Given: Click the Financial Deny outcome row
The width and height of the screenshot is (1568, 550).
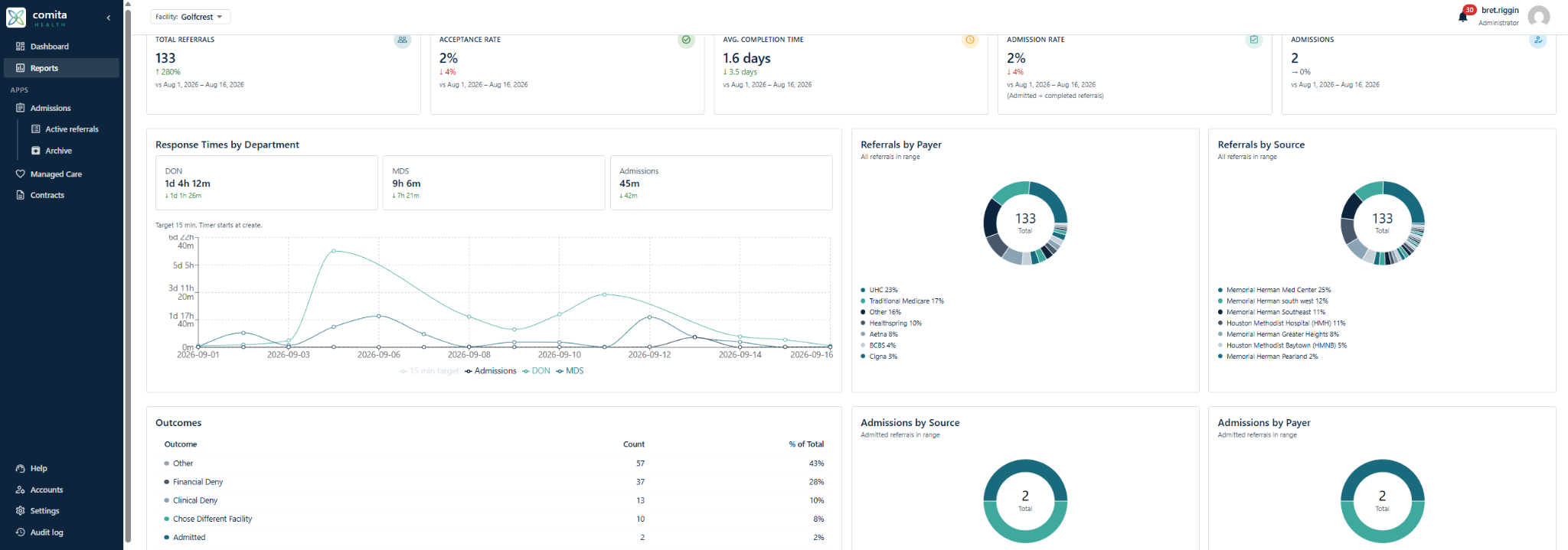Looking at the screenshot, I should click(494, 482).
